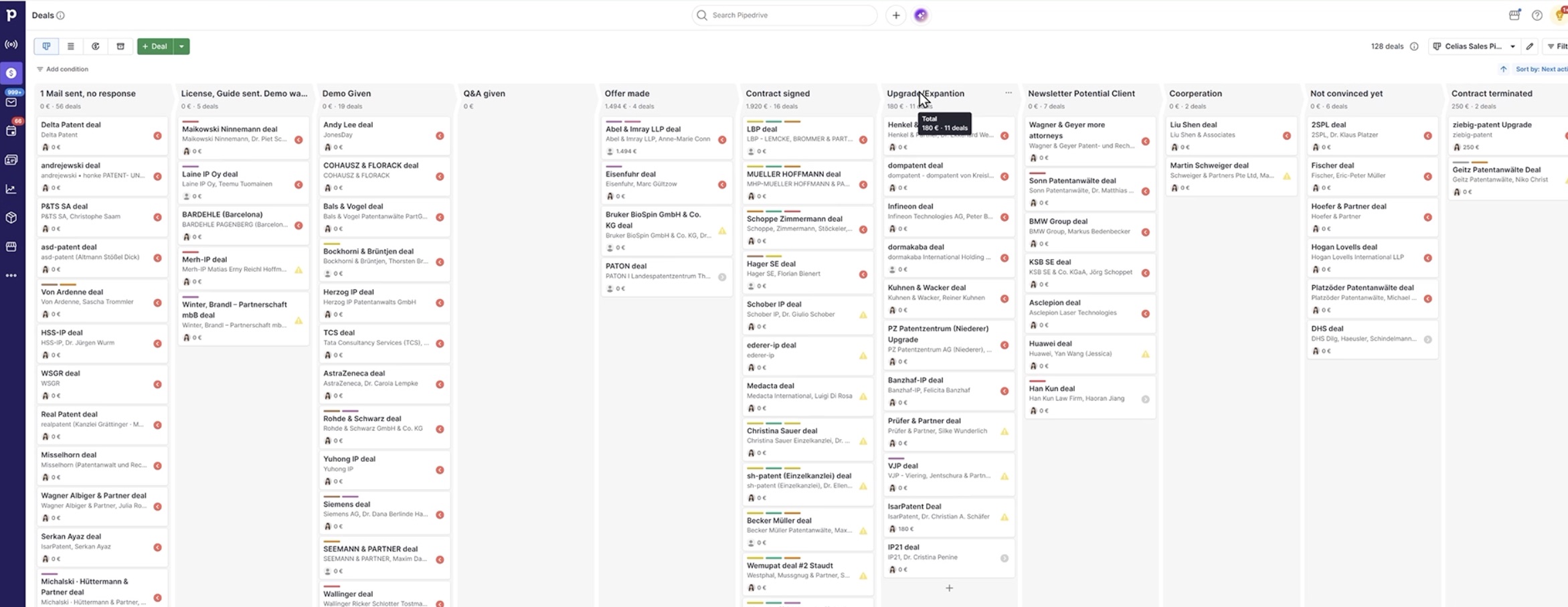Open the Maikowski Ninnemann deal
Viewport: 1568px width, 607px height.
[x=244, y=138]
